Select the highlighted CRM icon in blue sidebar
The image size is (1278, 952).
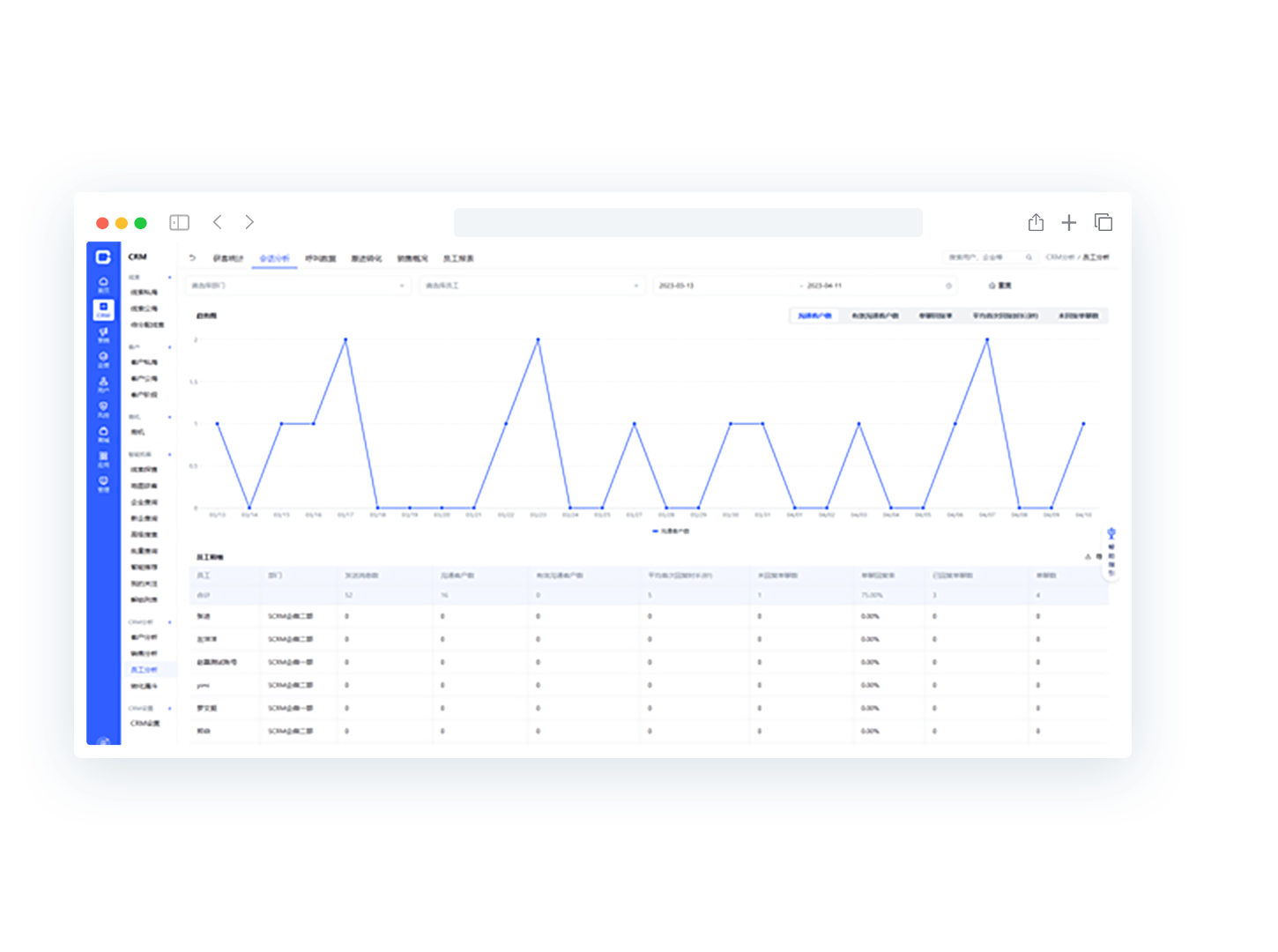pos(103,309)
